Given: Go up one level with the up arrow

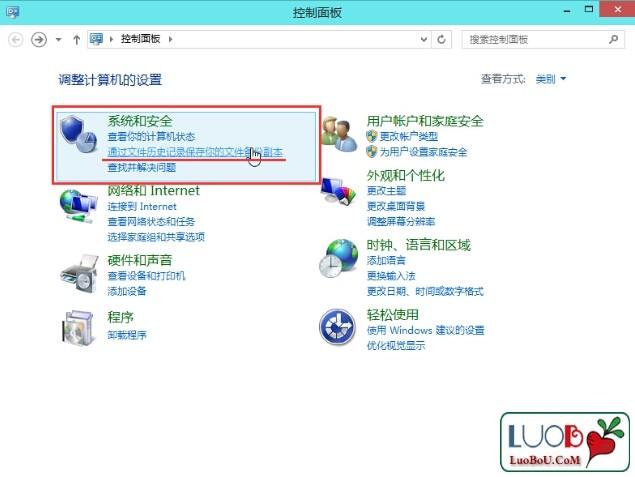Looking at the screenshot, I should pyautogui.click(x=77, y=39).
